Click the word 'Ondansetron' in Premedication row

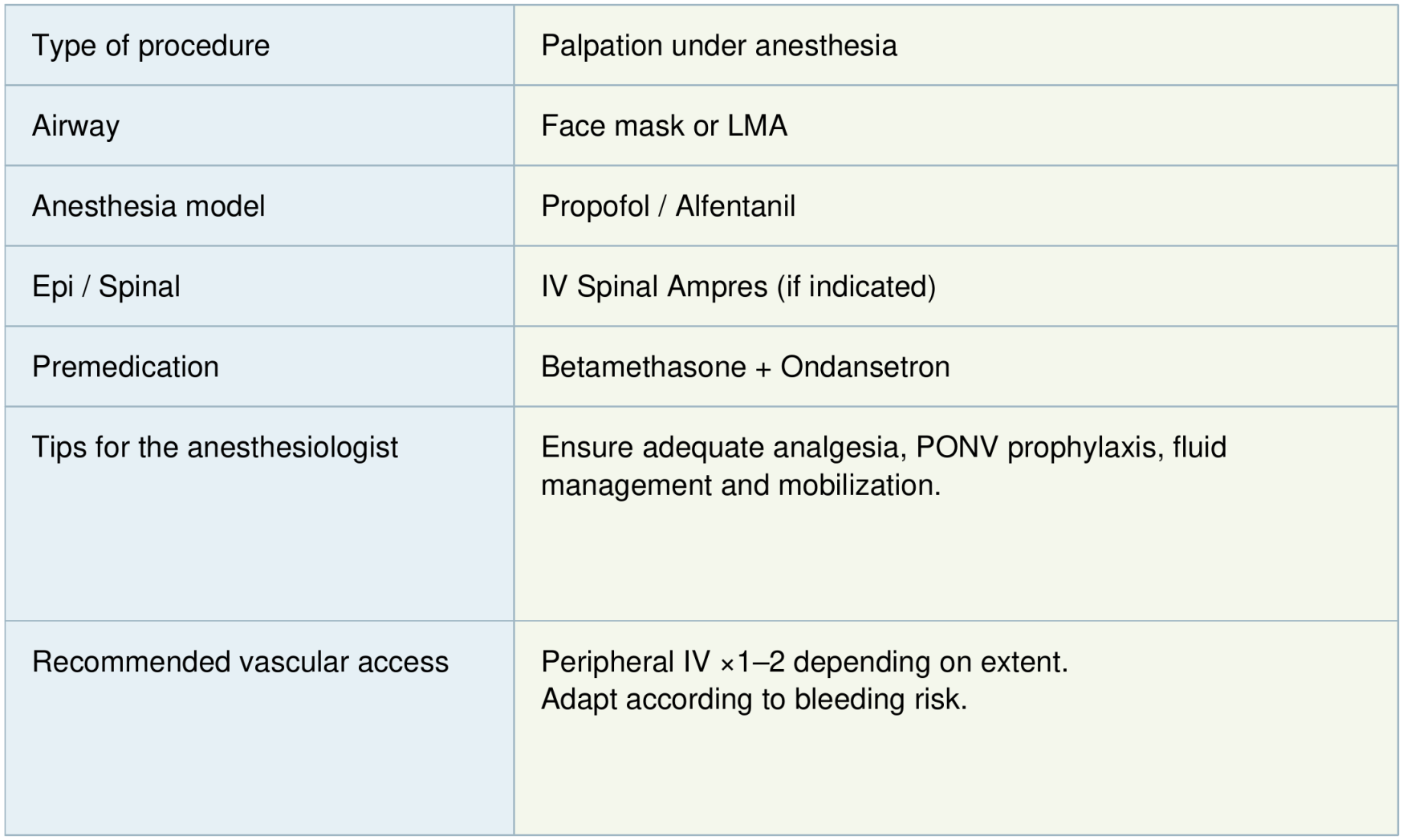click(864, 367)
